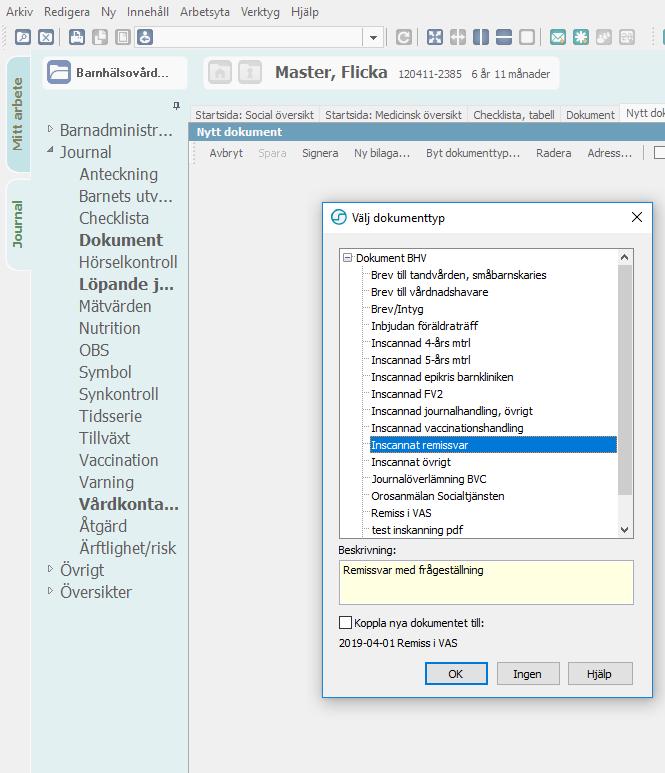Click the list scrollbar down arrow

[625, 529]
